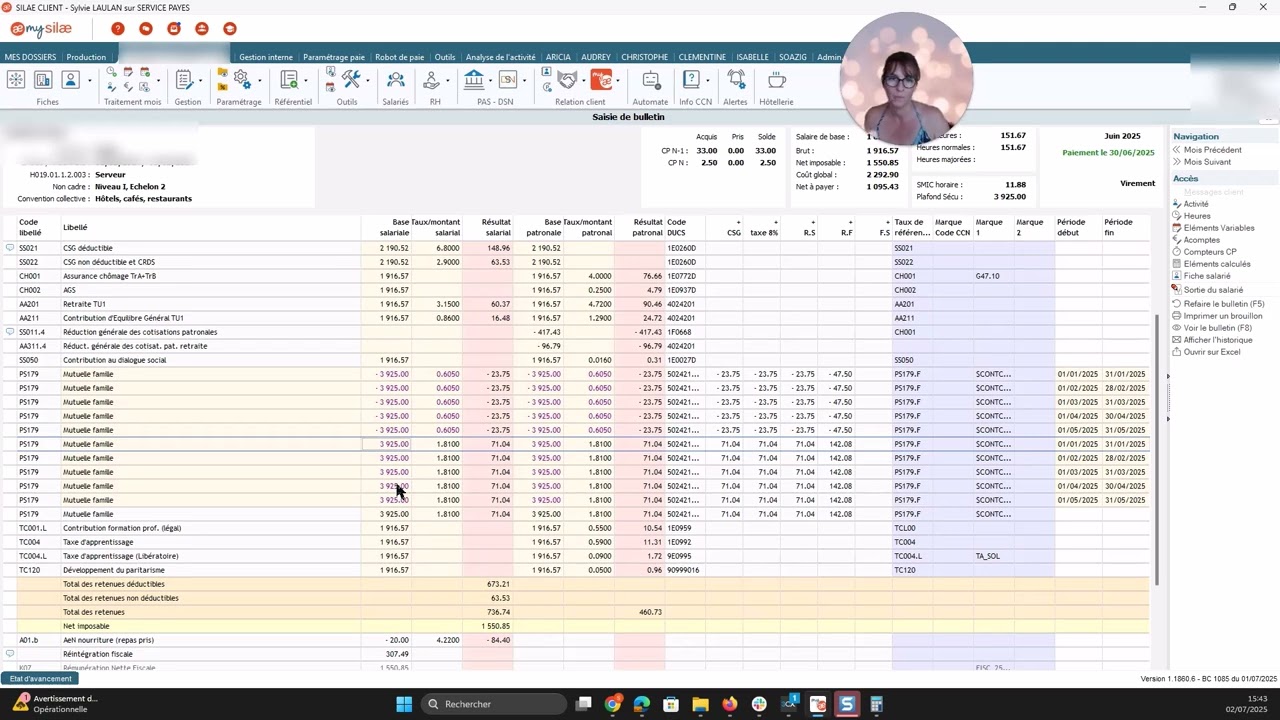Expand the Référentiel dropdown arrow
The width and height of the screenshot is (1280, 720).
(305, 81)
